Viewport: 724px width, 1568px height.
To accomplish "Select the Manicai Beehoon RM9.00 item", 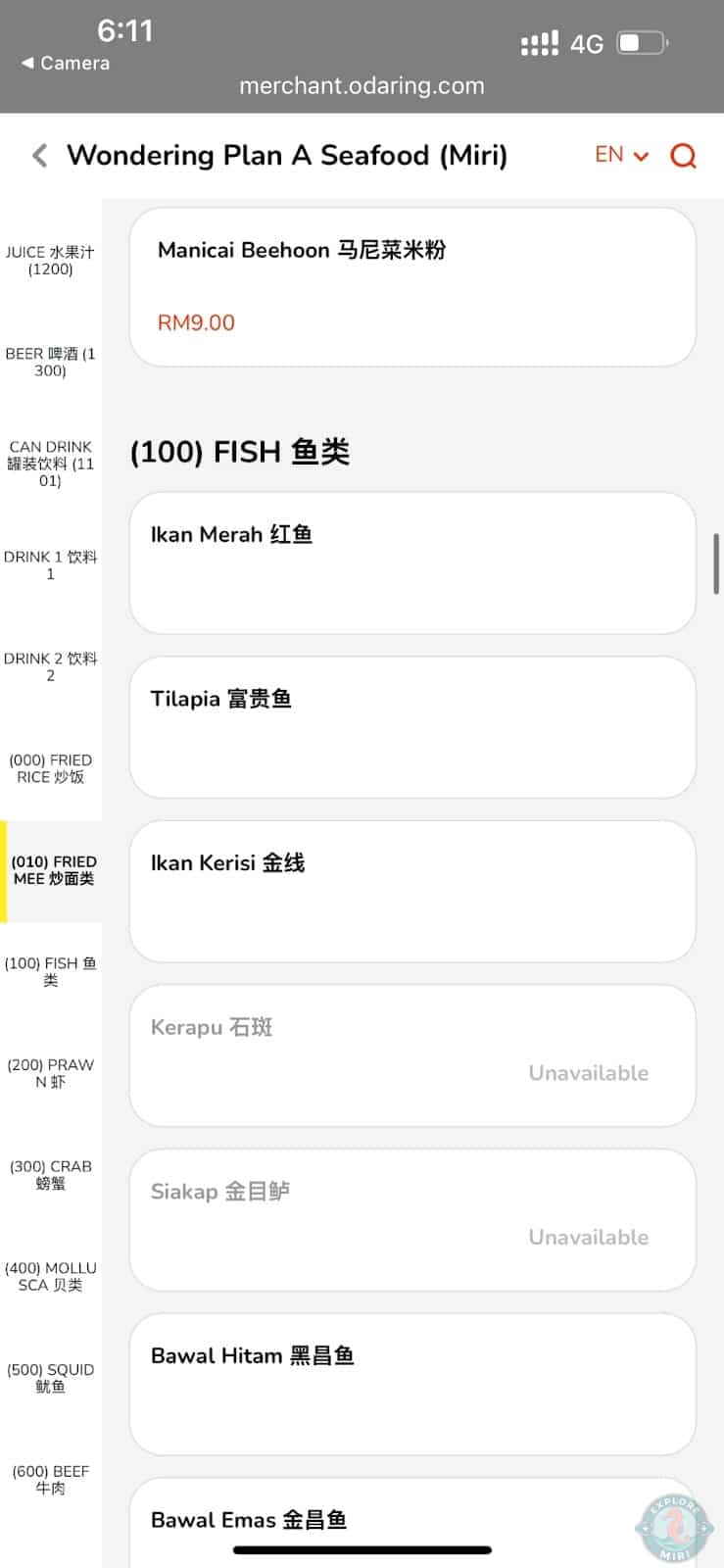I will point(412,287).
